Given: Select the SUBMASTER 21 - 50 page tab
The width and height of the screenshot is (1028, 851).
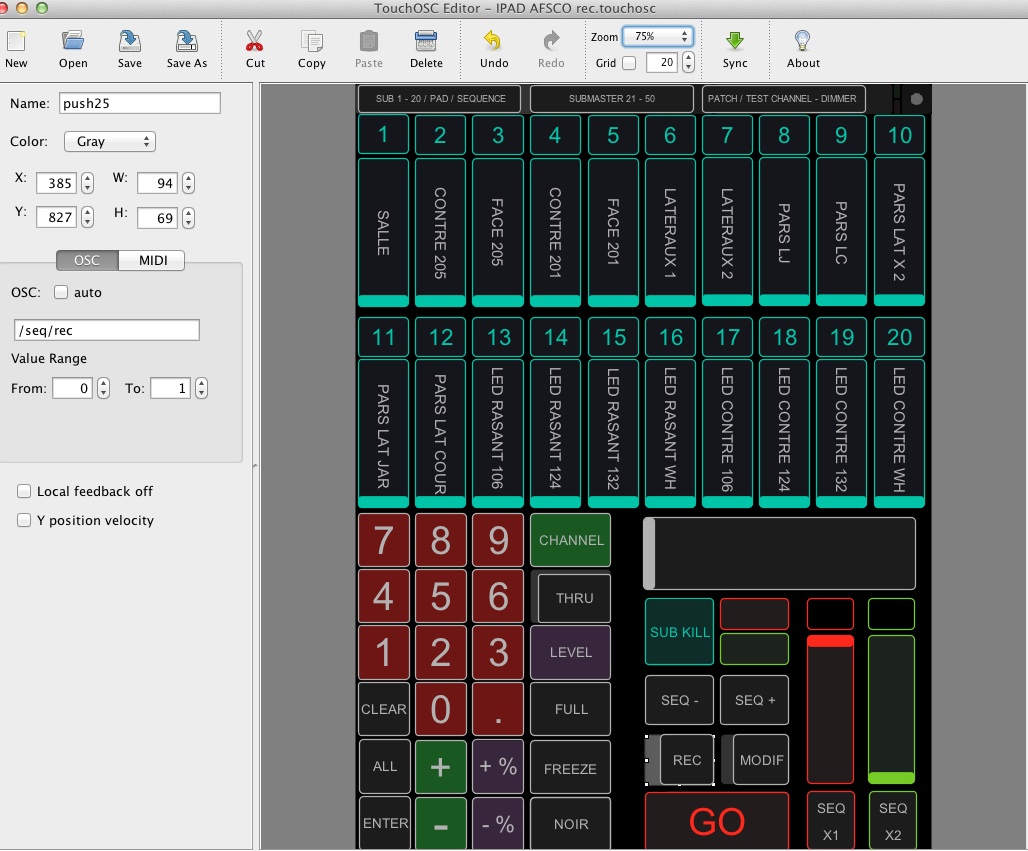Looking at the screenshot, I should pyautogui.click(x=611, y=99).
